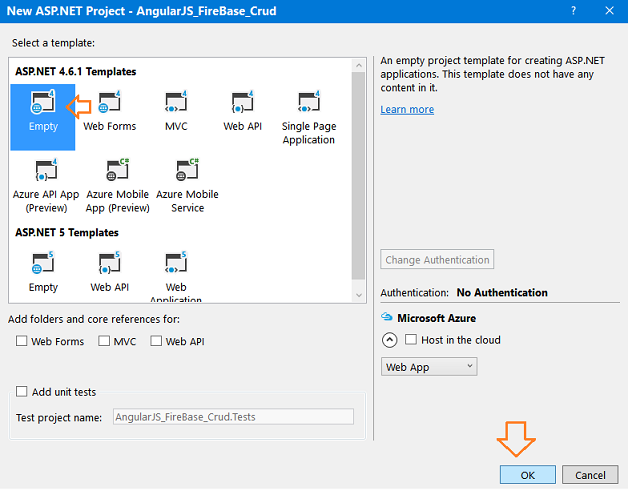This screenshot has width=628, height=503.
Task: Confirm with the OK button
Action: [527, 475]
